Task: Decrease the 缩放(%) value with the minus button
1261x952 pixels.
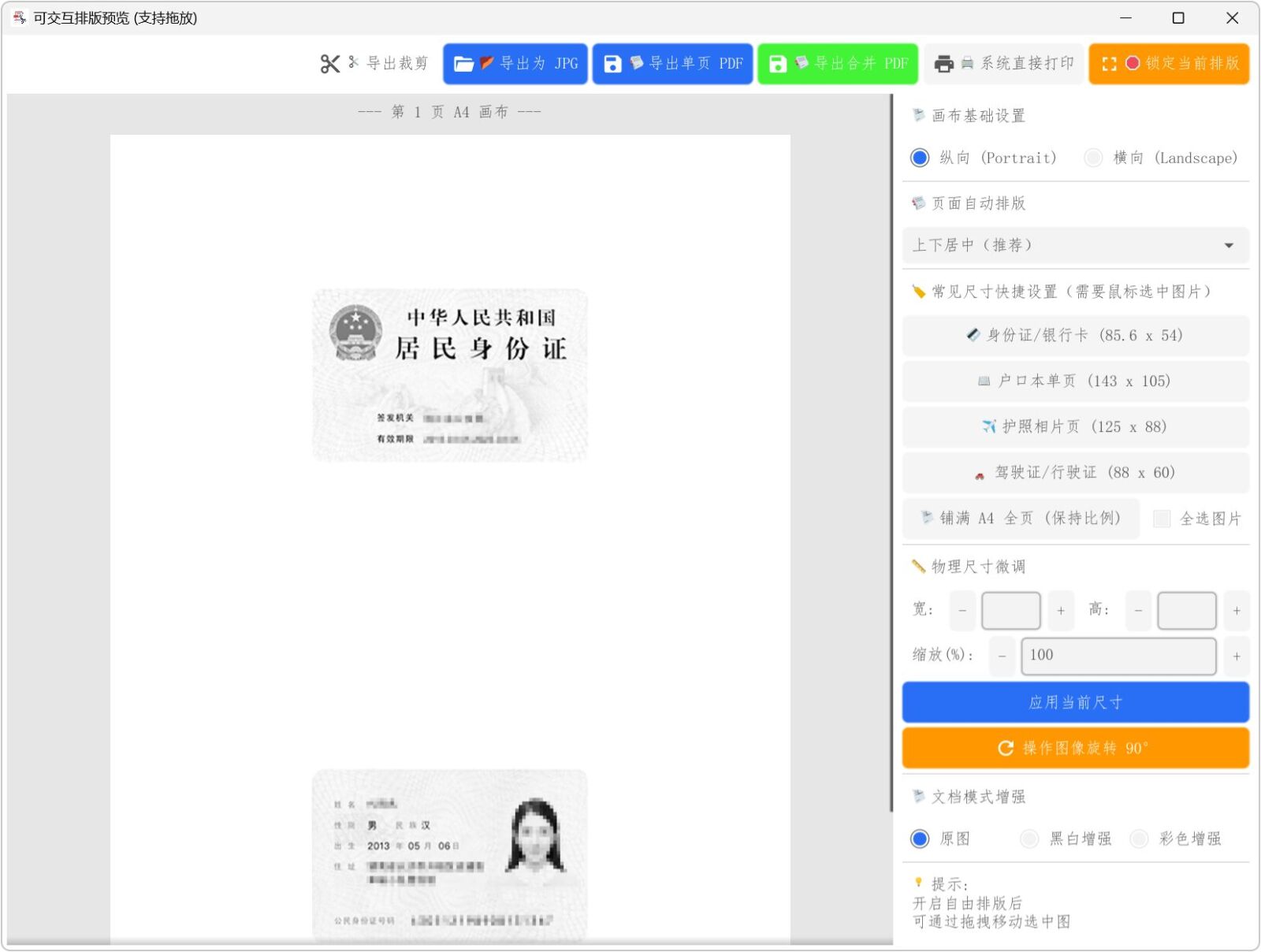Action: click(x=1002, y=656)
